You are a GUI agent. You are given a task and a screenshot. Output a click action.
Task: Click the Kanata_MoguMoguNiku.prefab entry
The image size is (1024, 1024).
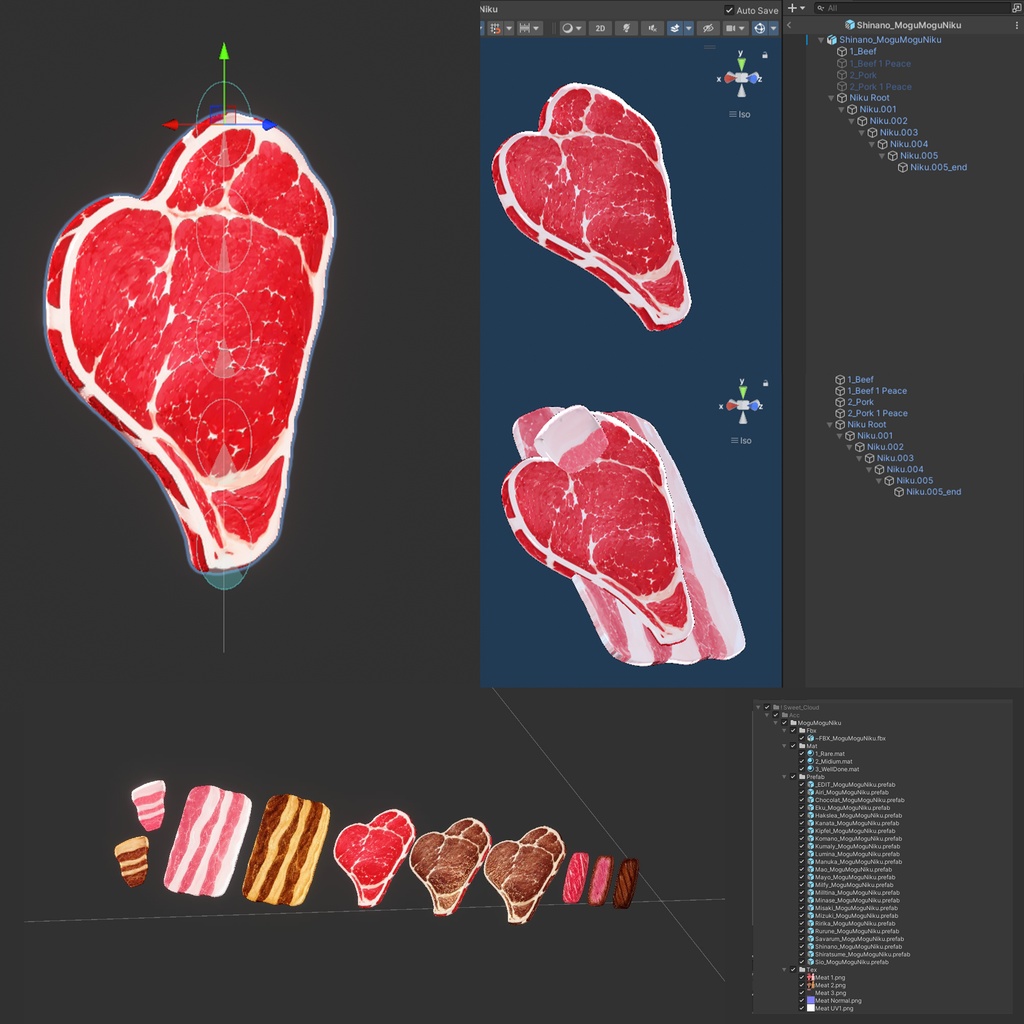[x=856, y=823]
